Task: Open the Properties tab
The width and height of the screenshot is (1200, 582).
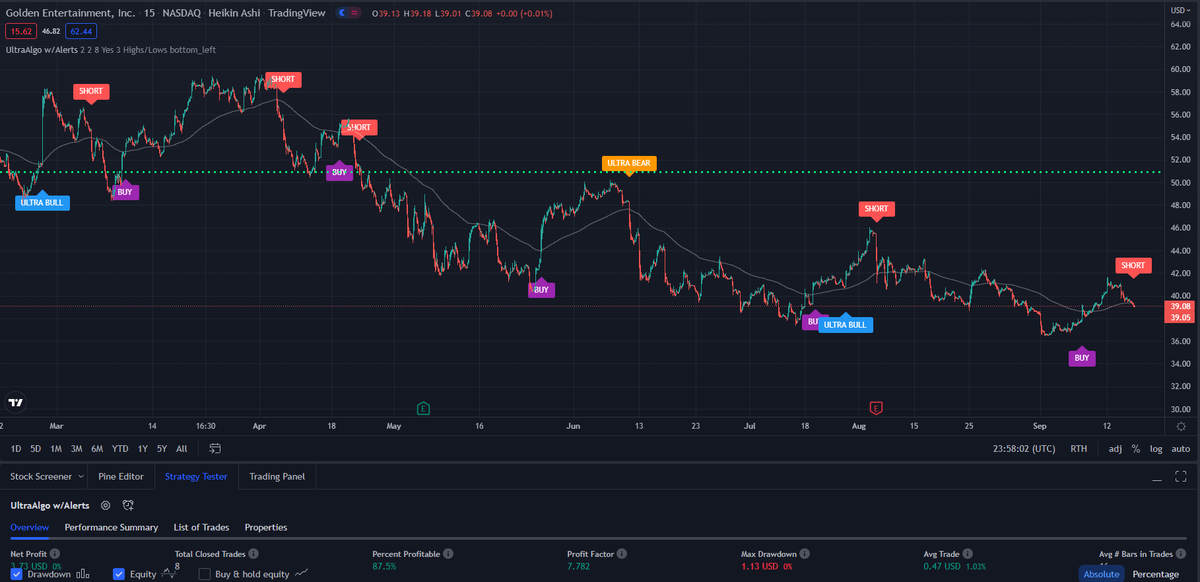Action: coord(266,527)
